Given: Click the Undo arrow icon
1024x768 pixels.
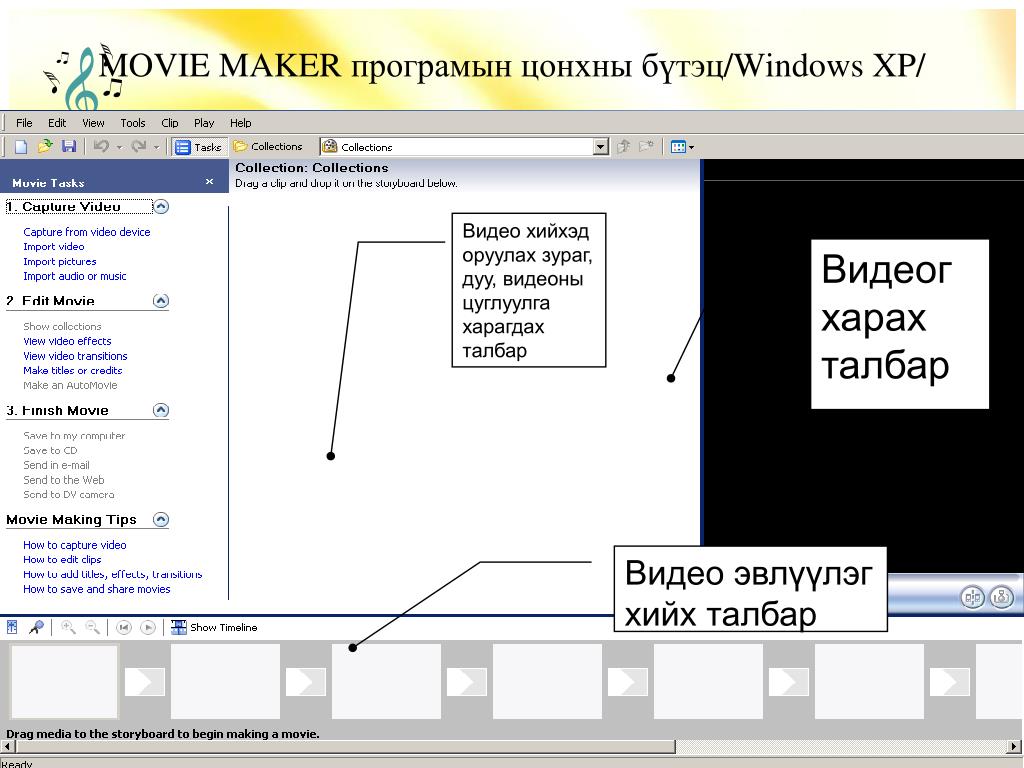Looking at the screenshot, I should click(x=101, y=147).
